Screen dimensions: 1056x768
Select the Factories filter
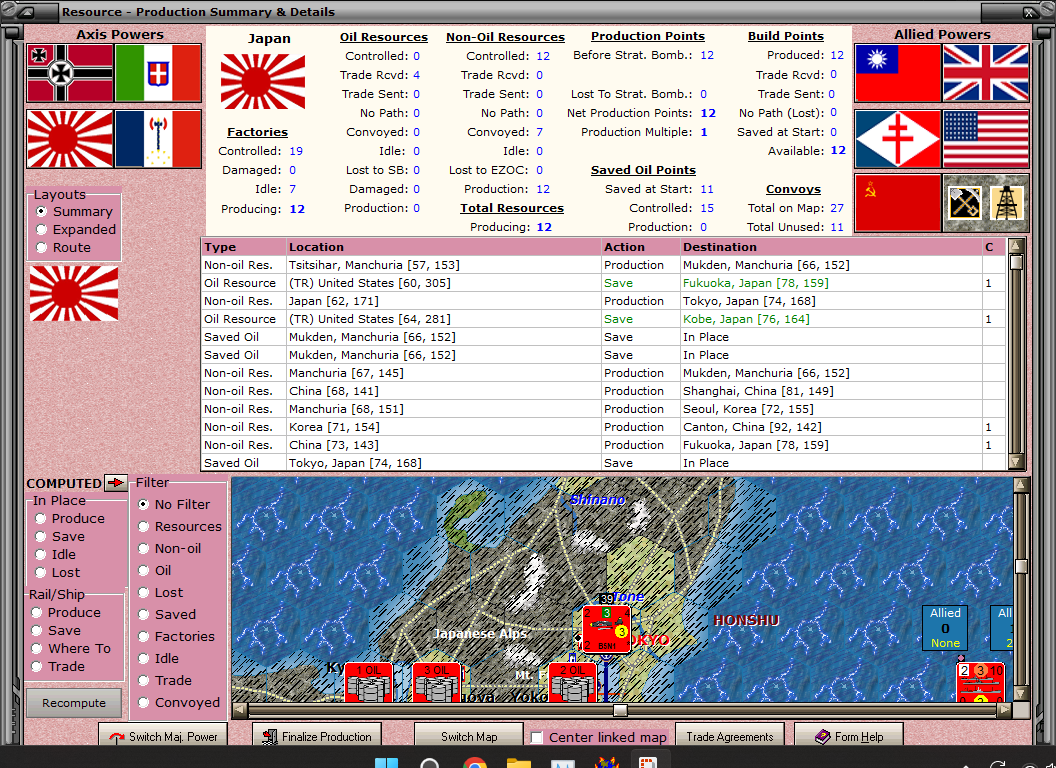pos(143,637)
